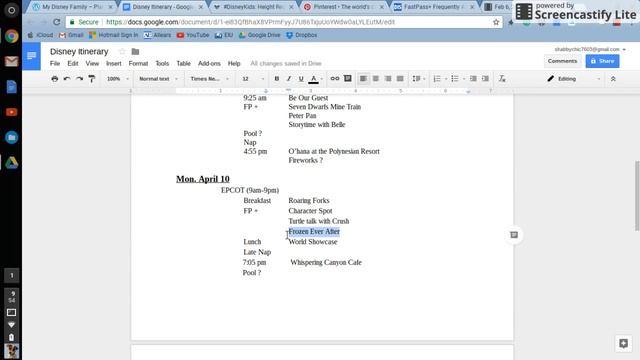The width and height of the screenshot is (640, 360).
Task: Open the line spacing menu
Action: [x=418, y=78]
